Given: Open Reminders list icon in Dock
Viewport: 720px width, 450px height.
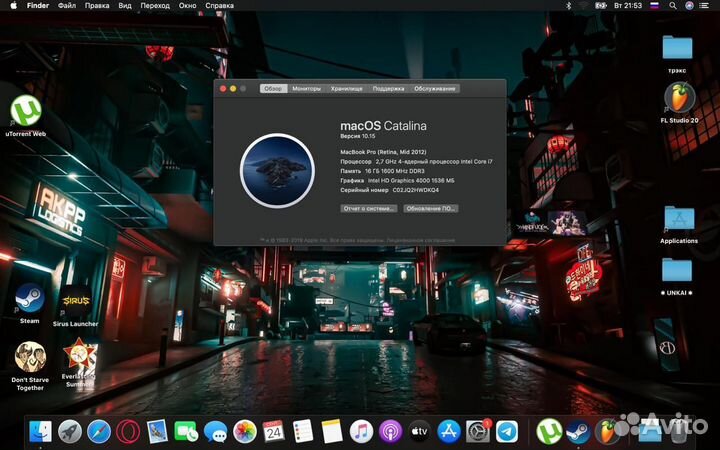Looking at the screenshot, I should [x=303, y=432].
